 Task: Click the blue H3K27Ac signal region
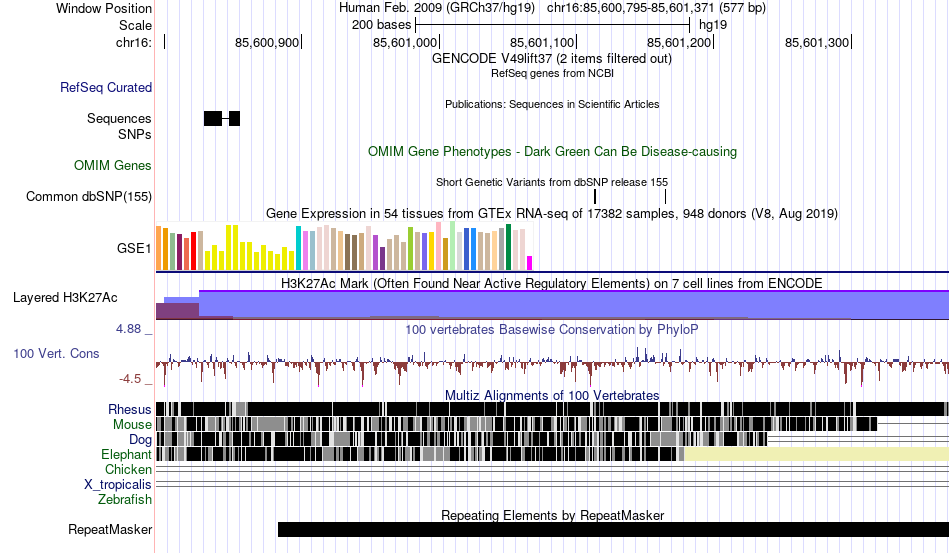pyautogui.click(x=573, y=304)
